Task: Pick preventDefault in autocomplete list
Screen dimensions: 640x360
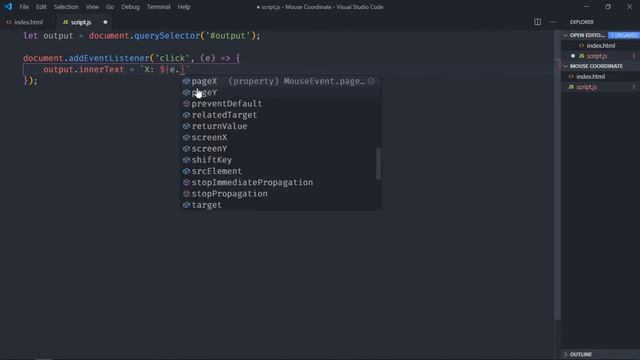Action: tap(227, 104)
